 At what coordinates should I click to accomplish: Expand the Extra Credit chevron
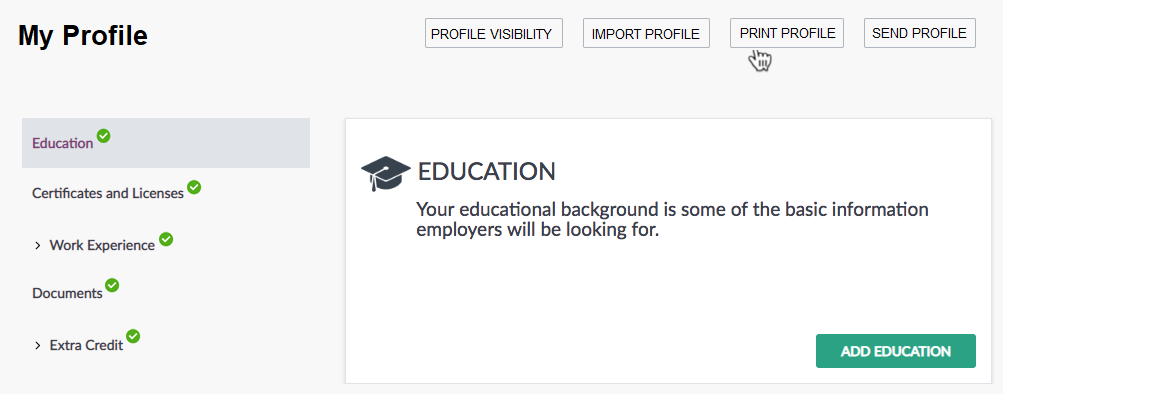pos(37,346)
